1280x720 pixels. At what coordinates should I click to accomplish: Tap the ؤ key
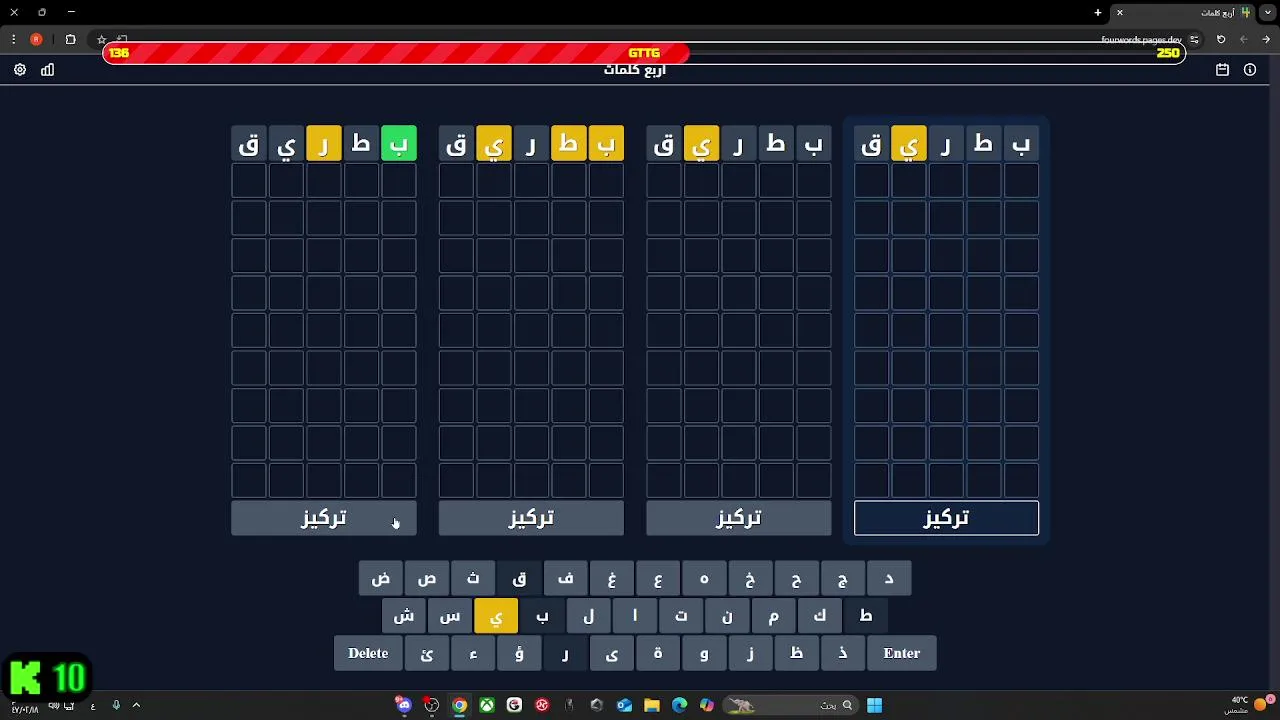tap(519, 653)
